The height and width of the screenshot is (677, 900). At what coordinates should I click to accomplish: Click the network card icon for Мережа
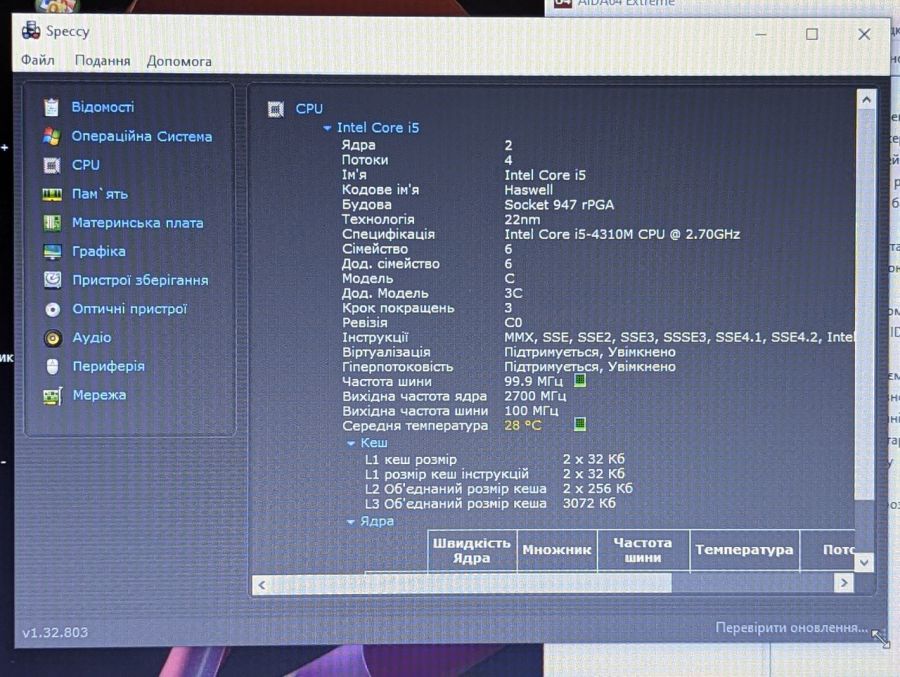point(52,396)
